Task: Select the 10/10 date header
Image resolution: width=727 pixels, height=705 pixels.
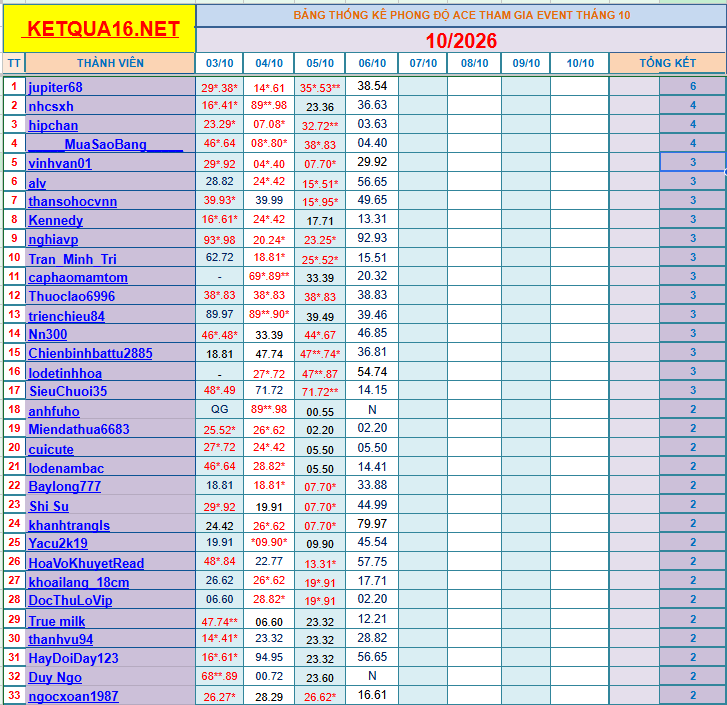Action: point(580,63)
